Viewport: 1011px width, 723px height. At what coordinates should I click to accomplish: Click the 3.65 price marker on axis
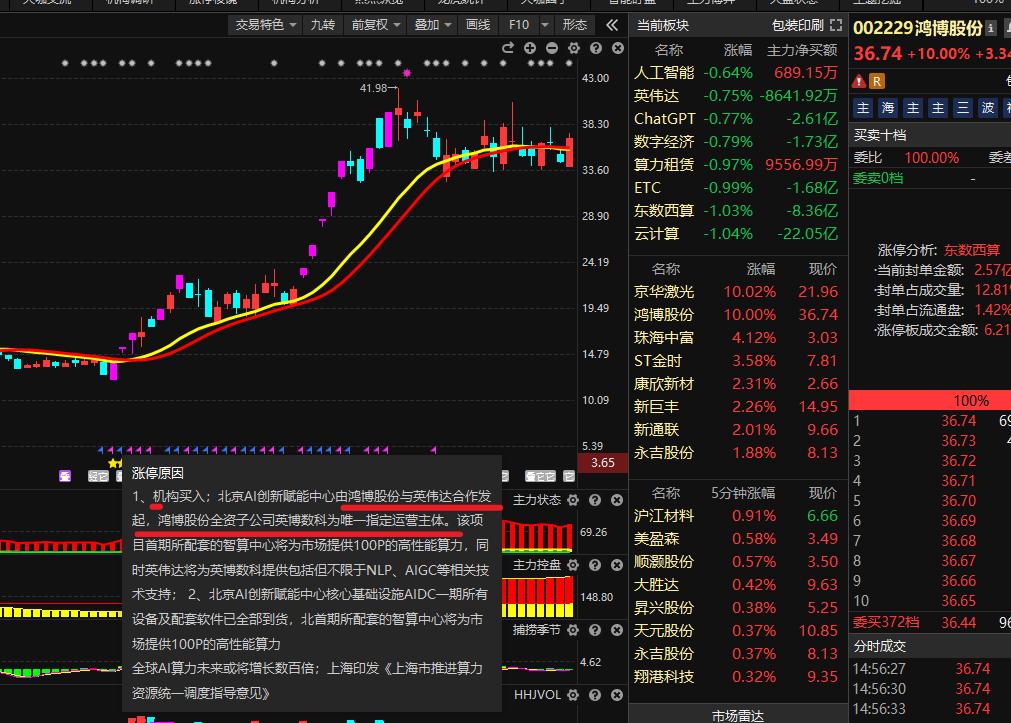coord(602,462)
